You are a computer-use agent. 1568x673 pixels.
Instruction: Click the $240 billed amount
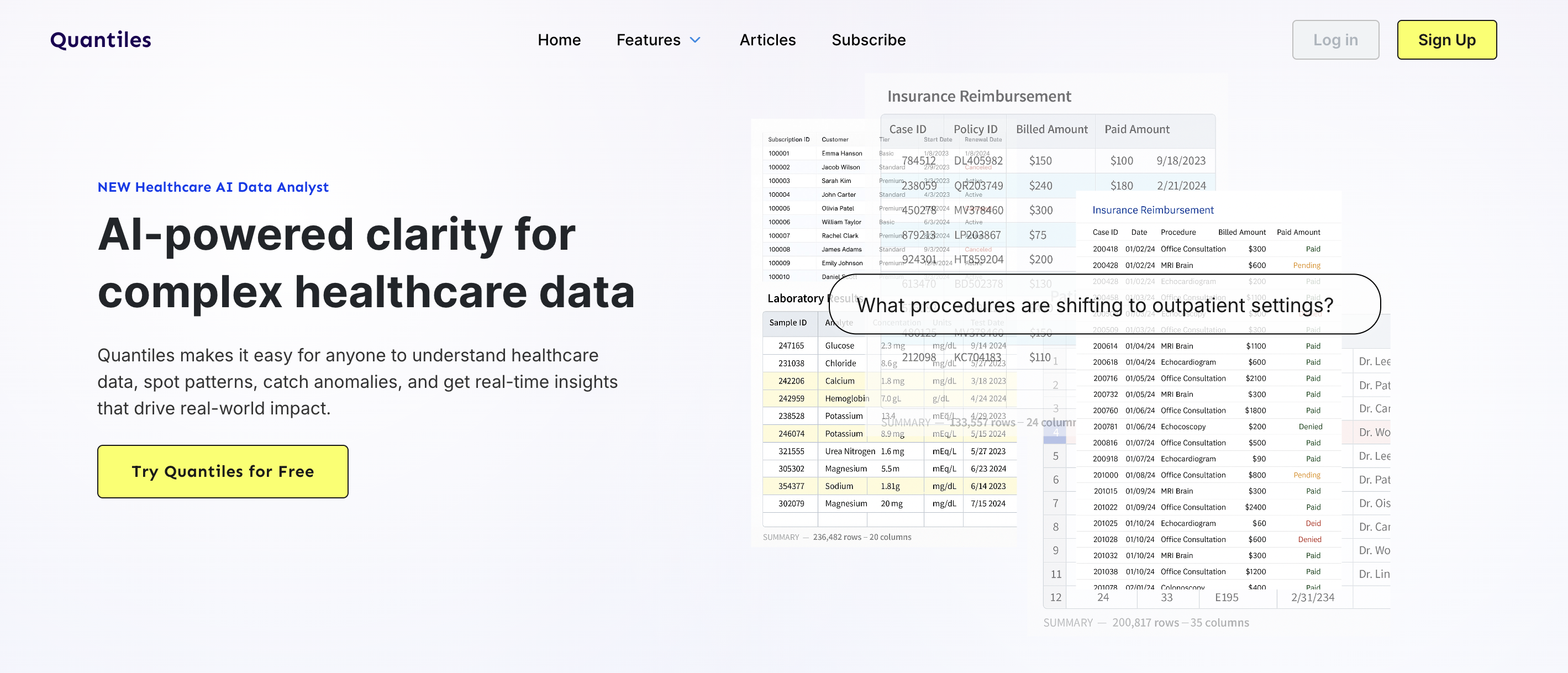(1040, 186)
